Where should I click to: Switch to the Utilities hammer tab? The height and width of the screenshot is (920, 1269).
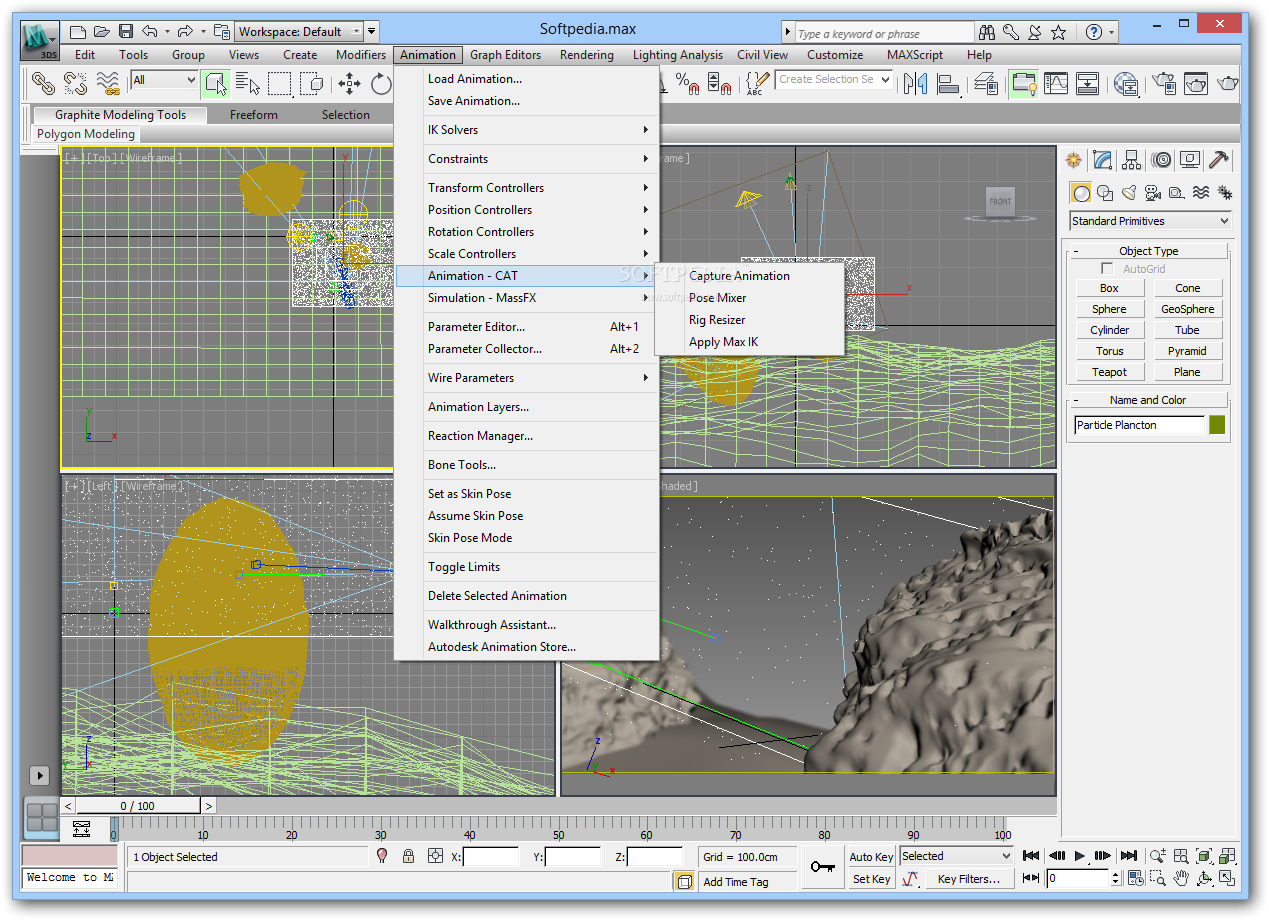point(1219,160)
